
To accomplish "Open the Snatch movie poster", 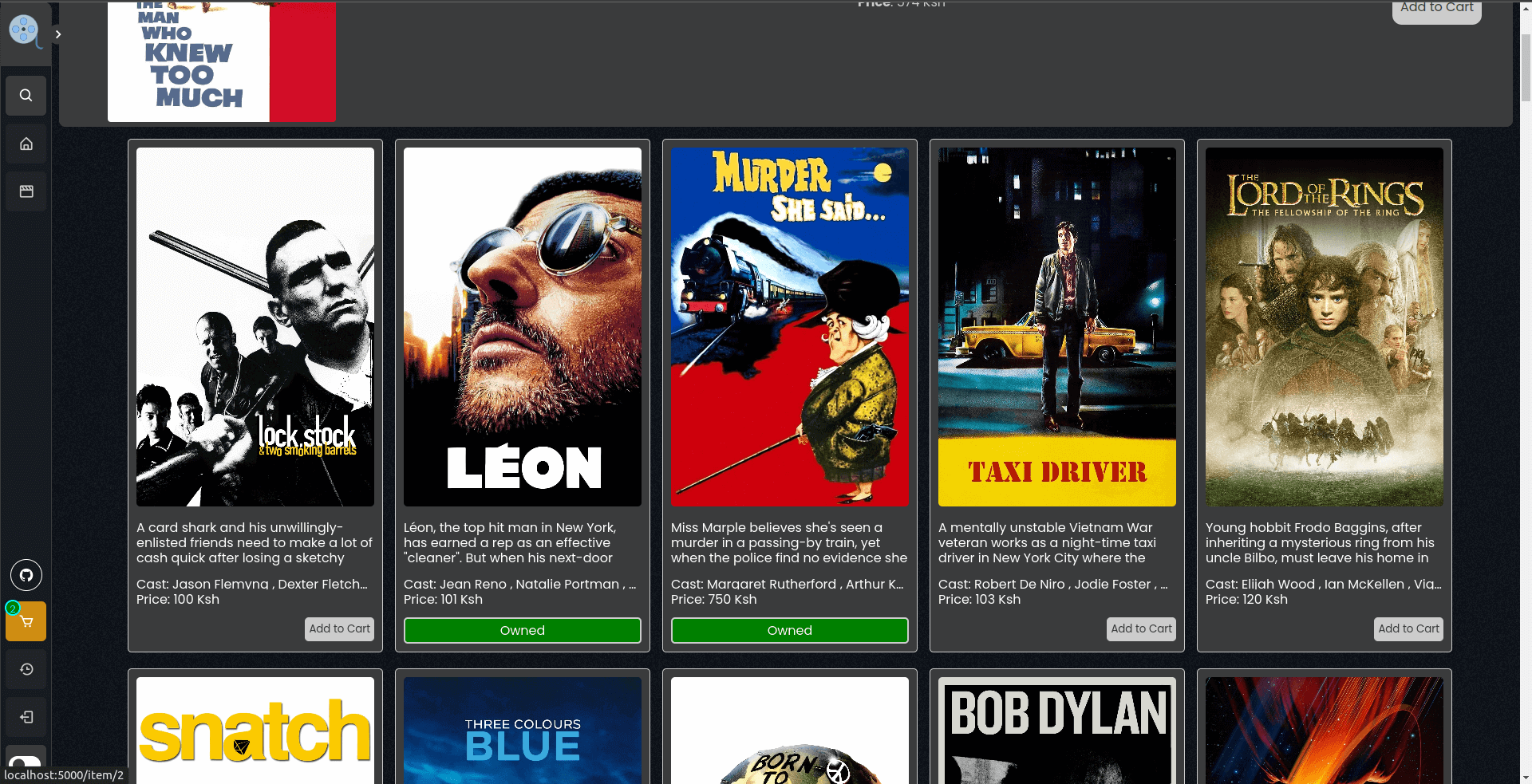I will tap(255, 731).
